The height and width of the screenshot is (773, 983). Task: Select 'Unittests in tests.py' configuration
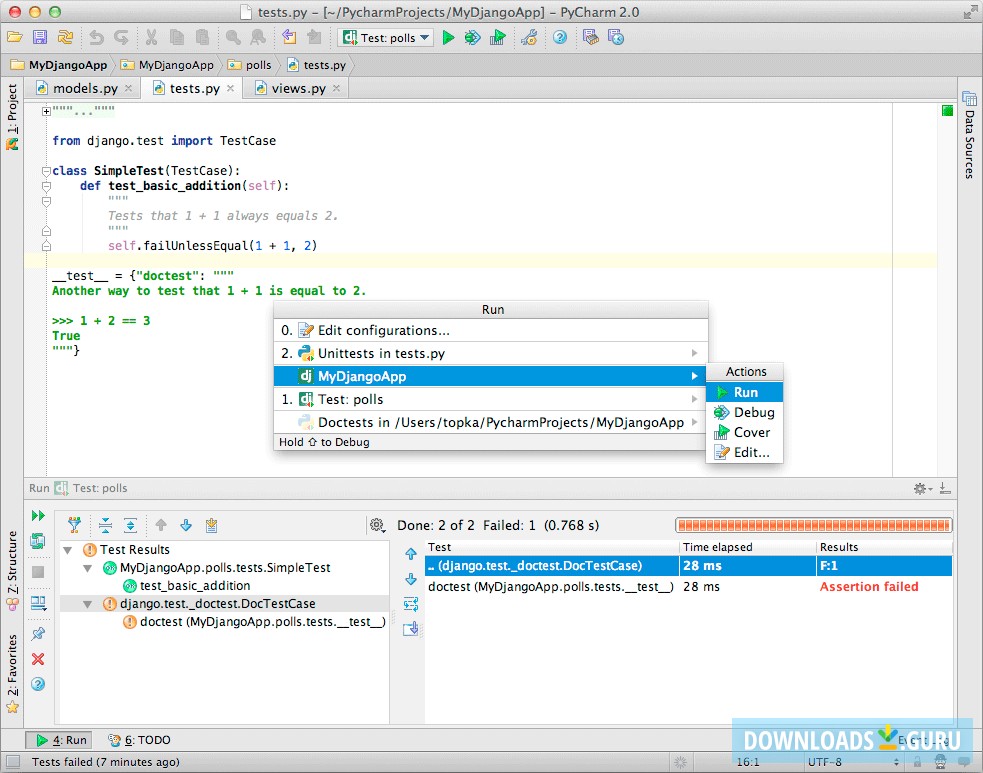point(491,354)
